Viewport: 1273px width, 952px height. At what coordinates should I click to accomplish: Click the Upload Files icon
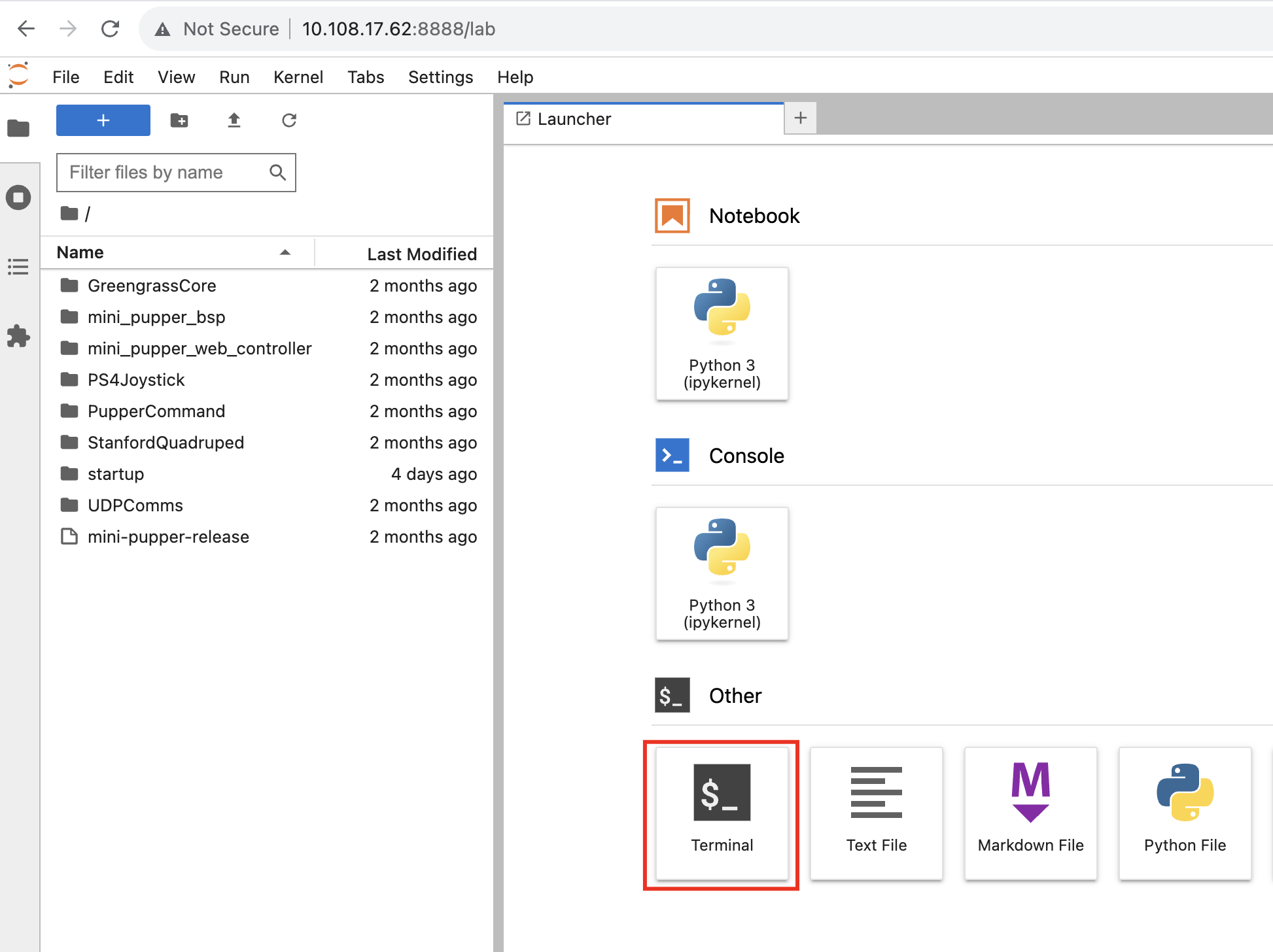(x=234, y=120)
